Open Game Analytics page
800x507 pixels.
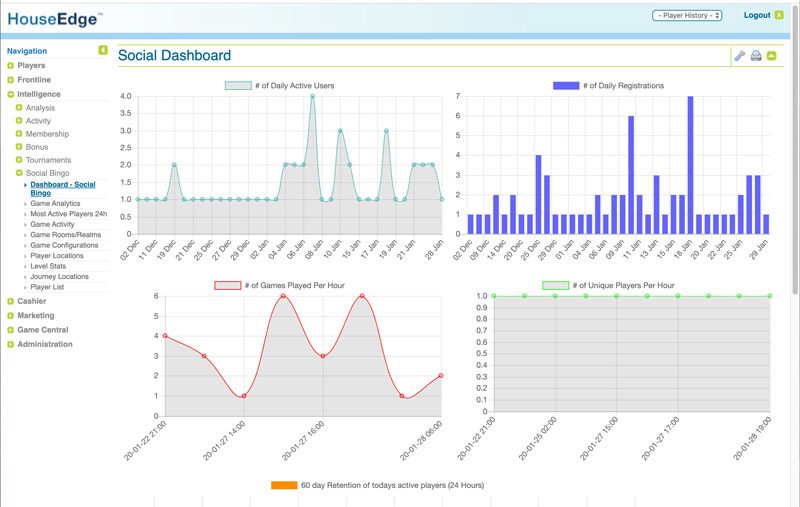click(55, 204)
